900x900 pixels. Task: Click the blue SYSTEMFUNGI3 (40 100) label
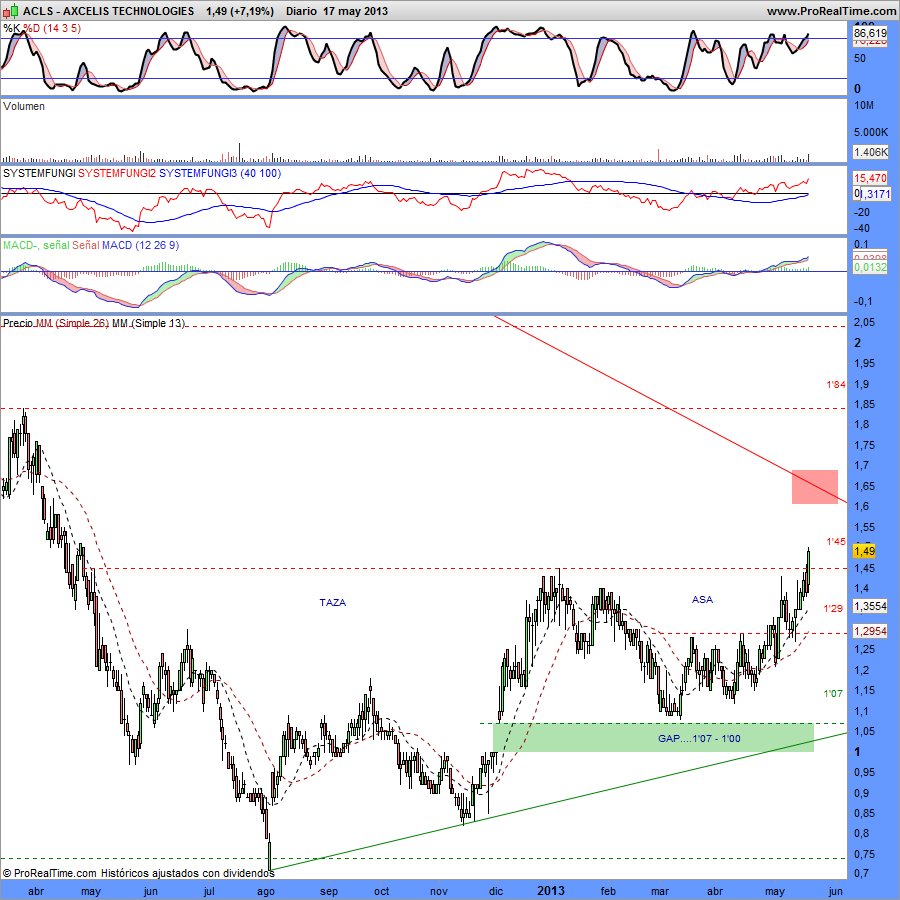[x=220, y=173]
